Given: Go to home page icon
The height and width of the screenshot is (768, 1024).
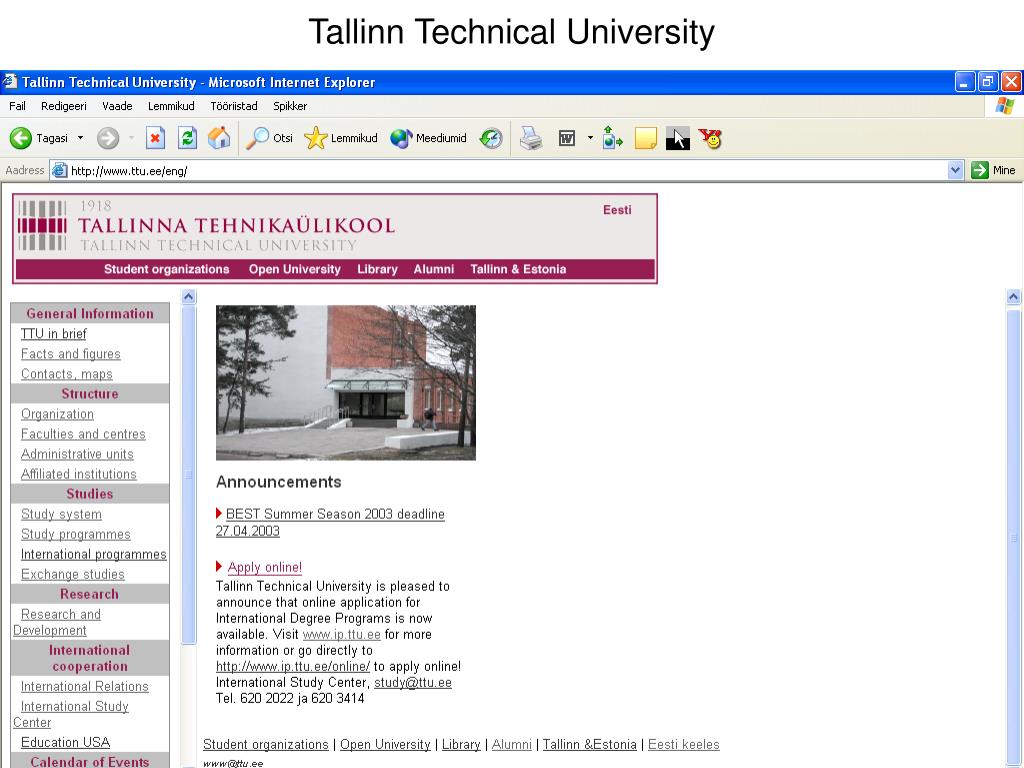Looking at the screenshot, I should coord(219,138).
